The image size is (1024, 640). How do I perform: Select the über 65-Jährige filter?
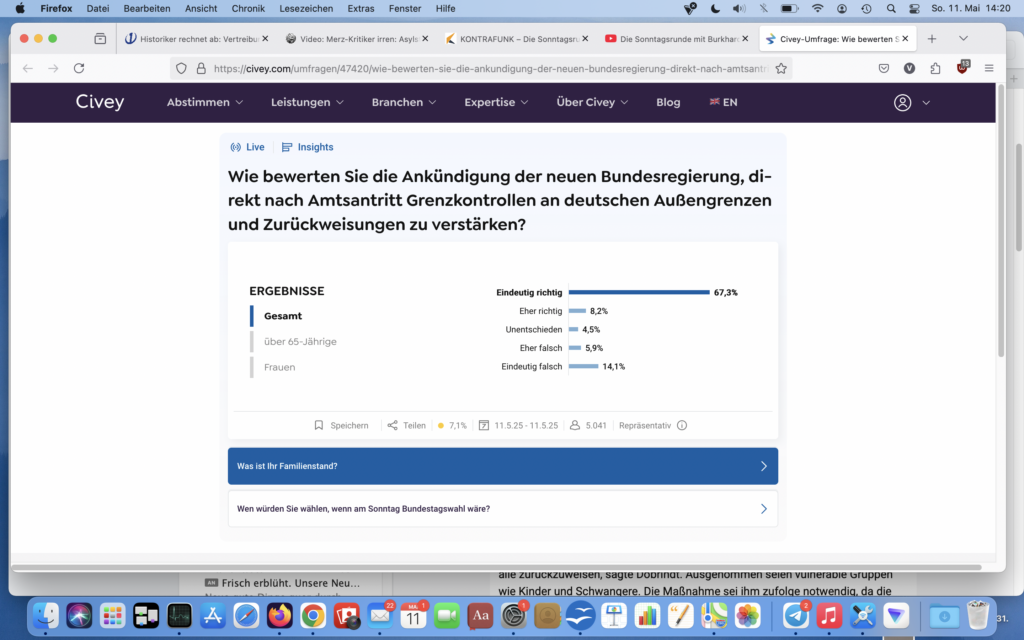(300, 342)
